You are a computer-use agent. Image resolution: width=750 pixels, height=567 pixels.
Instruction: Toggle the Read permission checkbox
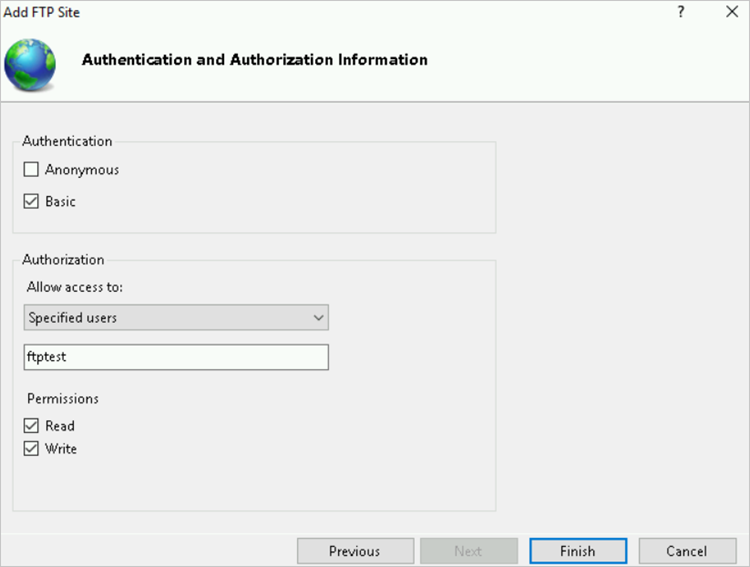(31, 425)
